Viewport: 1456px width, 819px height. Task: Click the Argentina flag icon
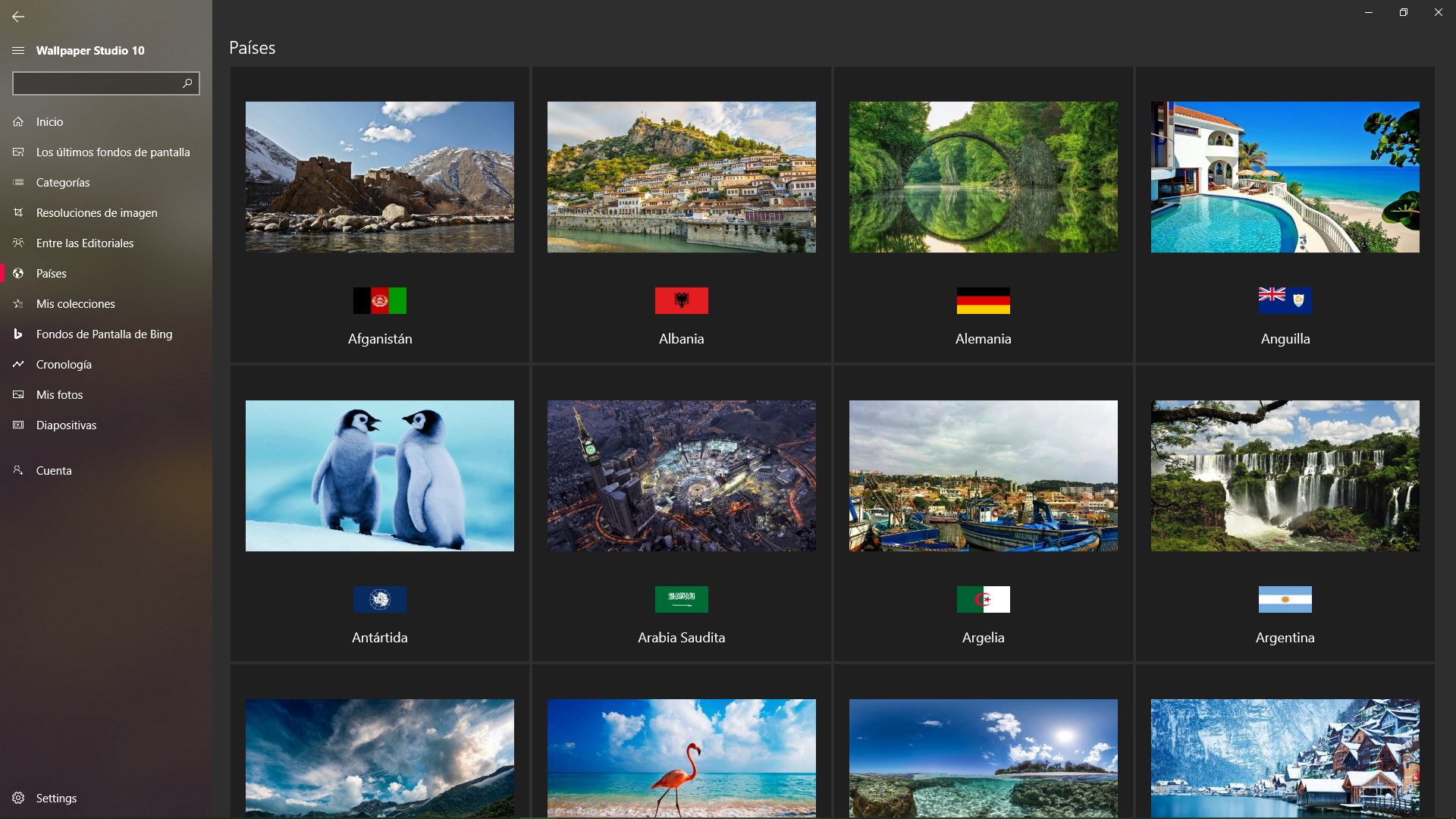1285,599
